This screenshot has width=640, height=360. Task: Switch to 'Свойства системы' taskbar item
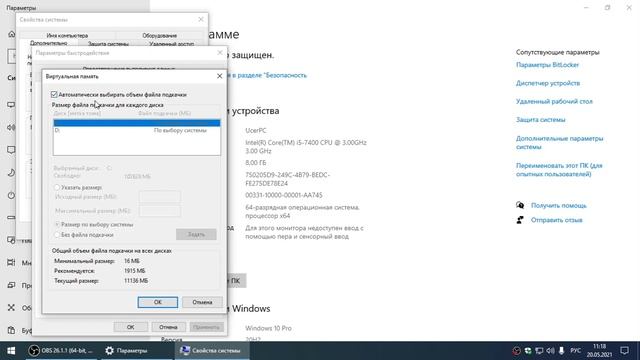coord(211,351)
